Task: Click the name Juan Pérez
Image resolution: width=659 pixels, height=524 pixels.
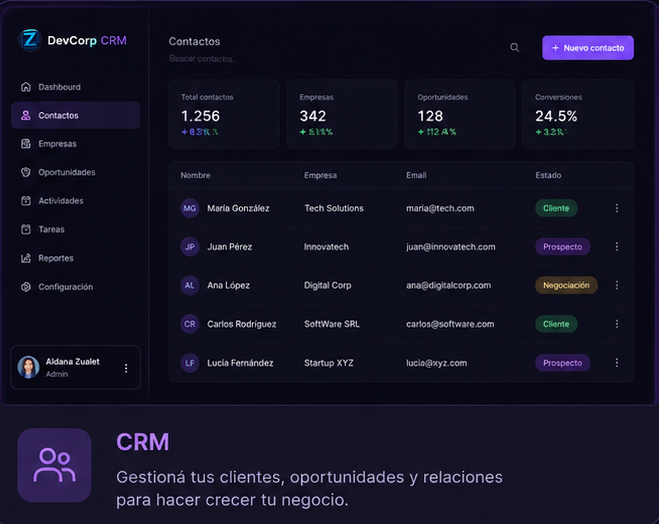Action: (229, 247)
